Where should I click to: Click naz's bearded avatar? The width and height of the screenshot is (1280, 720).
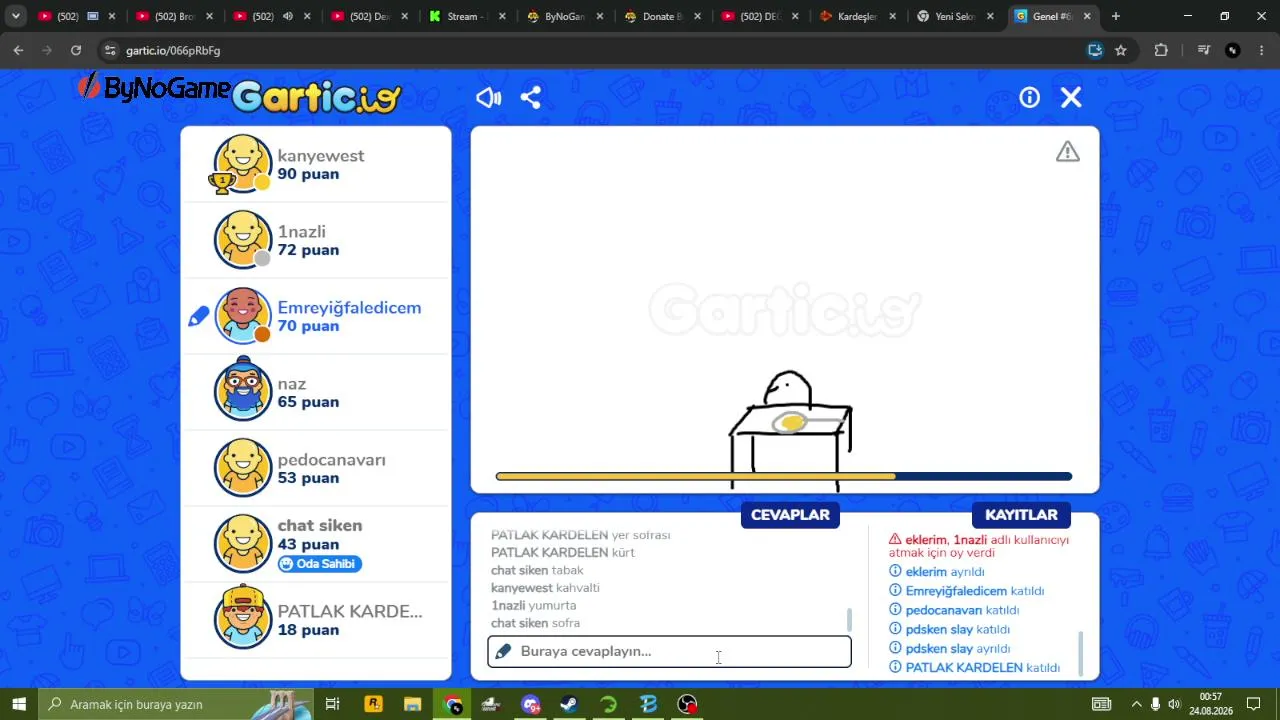click(x=243, y=390)
